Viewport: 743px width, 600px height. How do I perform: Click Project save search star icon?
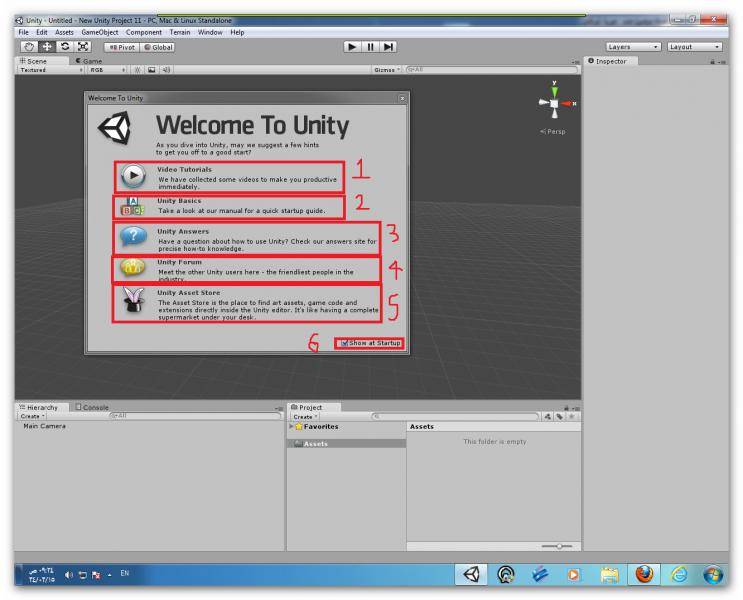pyautogui.click(x=571, y=417)
